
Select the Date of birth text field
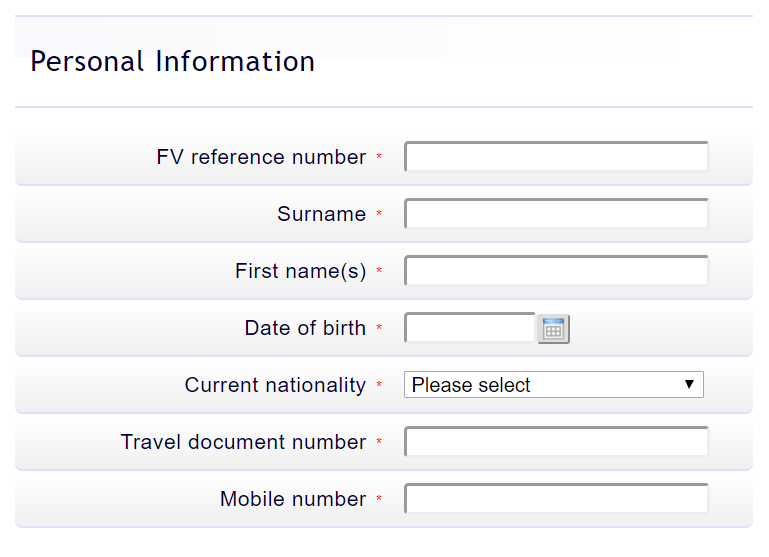pyautogui.click(x=470, y=328)
